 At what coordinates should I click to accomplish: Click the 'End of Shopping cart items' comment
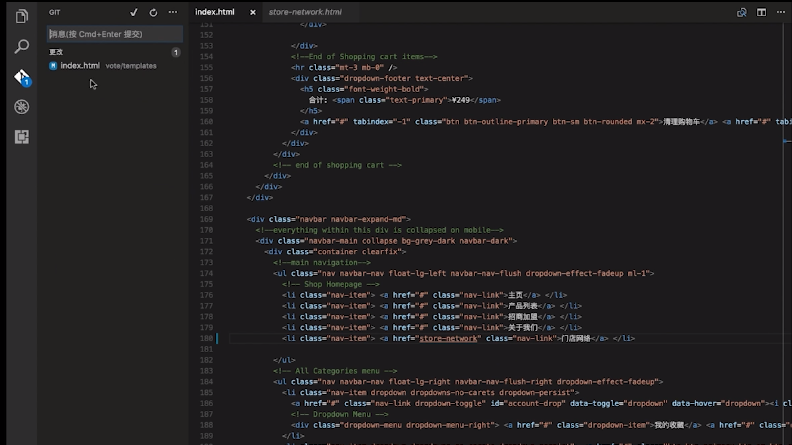click(x=364, y=57)
